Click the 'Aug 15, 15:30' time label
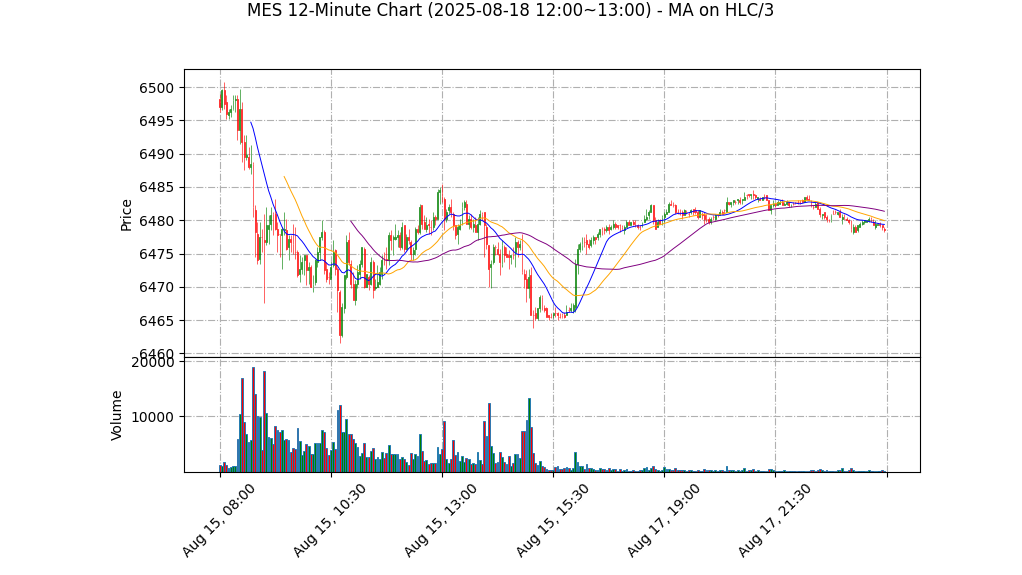 click(x=552, y=520)
